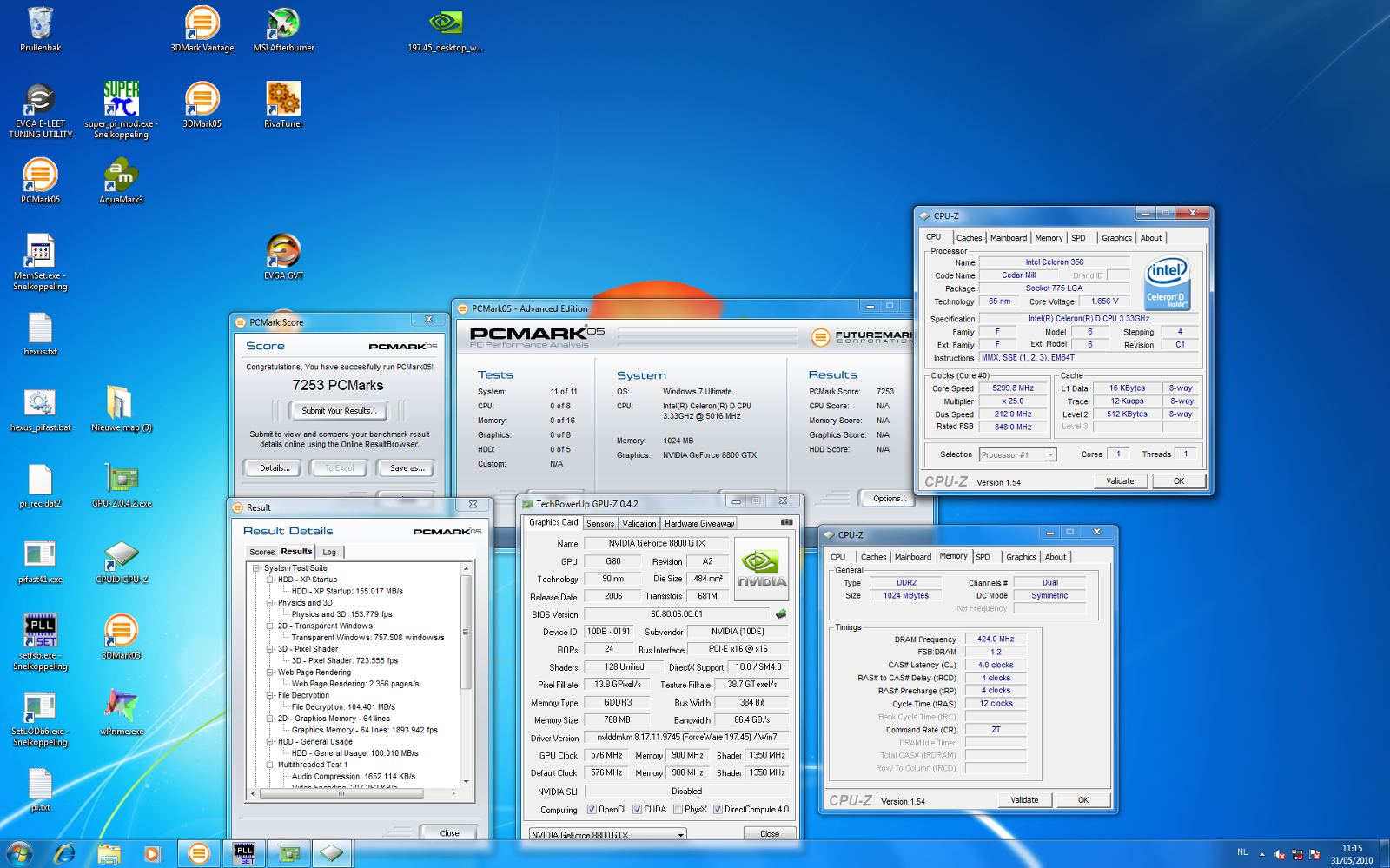This screenshot has height=868, width=1390.
Task: Collapse the 2D - Transparent Windows node
Action: coord(270,626)
